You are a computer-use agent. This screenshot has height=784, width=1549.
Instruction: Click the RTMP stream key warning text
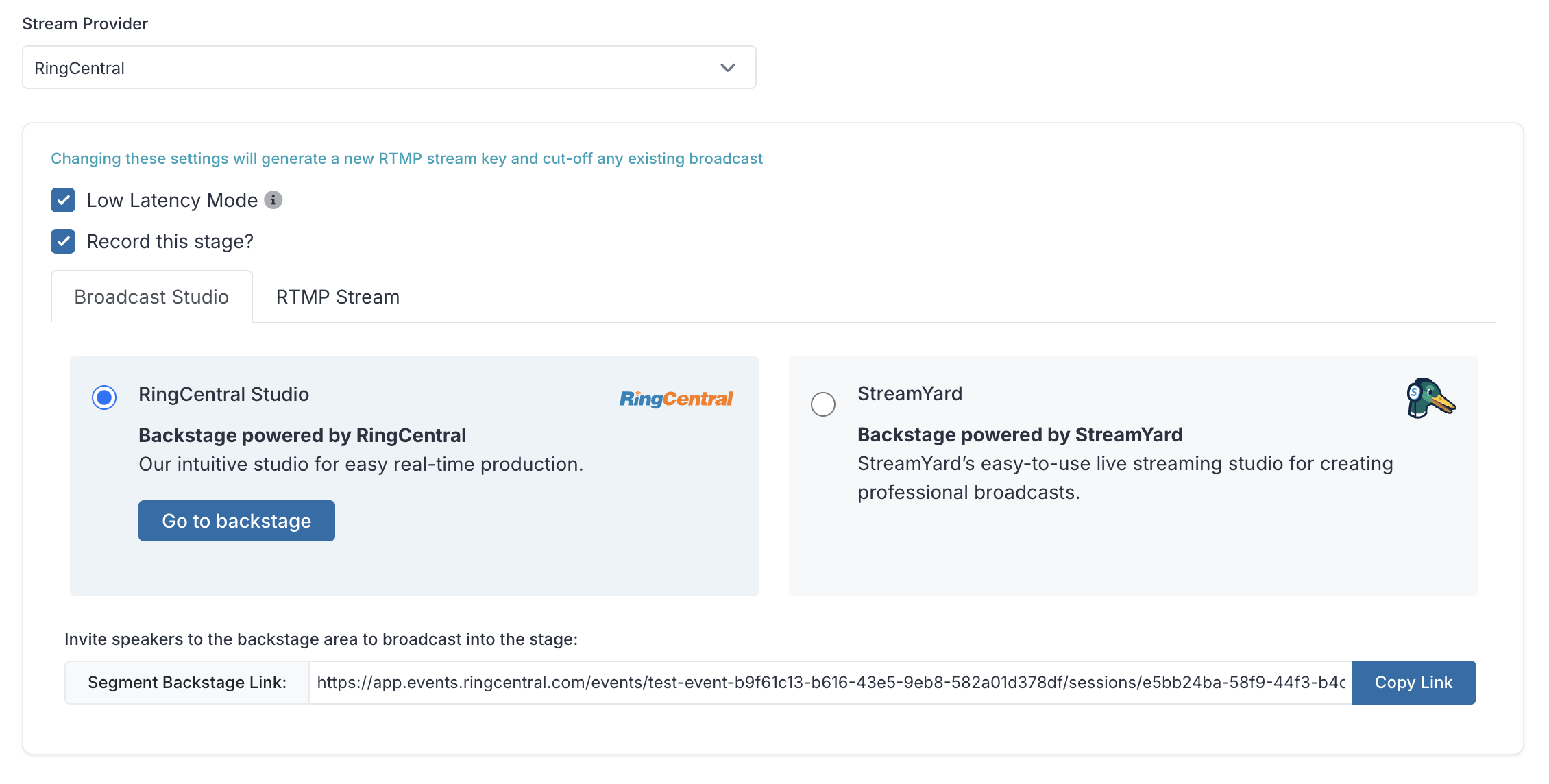coord(406,158)
